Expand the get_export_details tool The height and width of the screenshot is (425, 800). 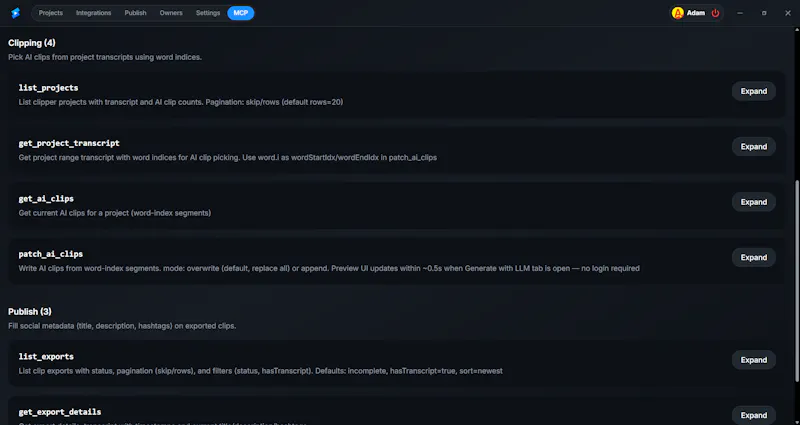tap(754, 415)
